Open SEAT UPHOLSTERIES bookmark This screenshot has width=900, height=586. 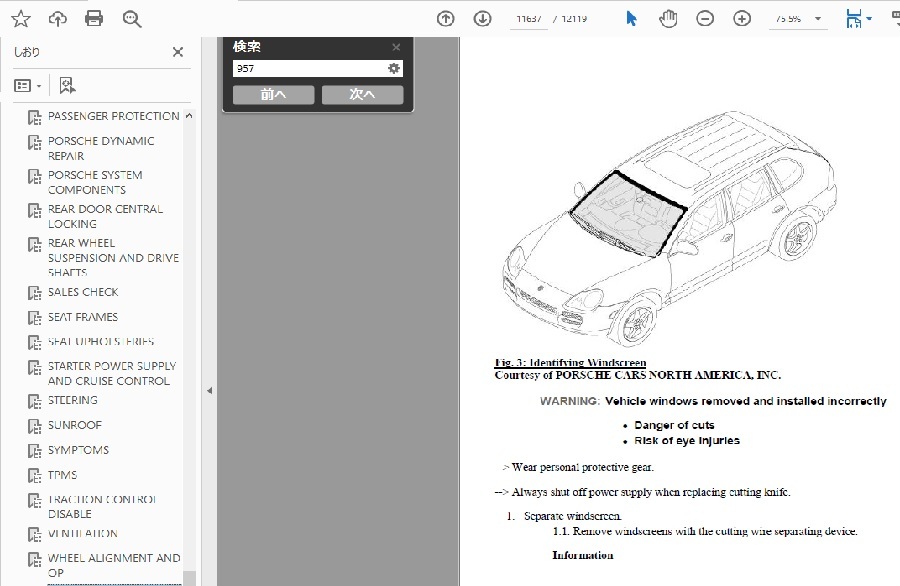pyautogui.click(x=101, y=341)
